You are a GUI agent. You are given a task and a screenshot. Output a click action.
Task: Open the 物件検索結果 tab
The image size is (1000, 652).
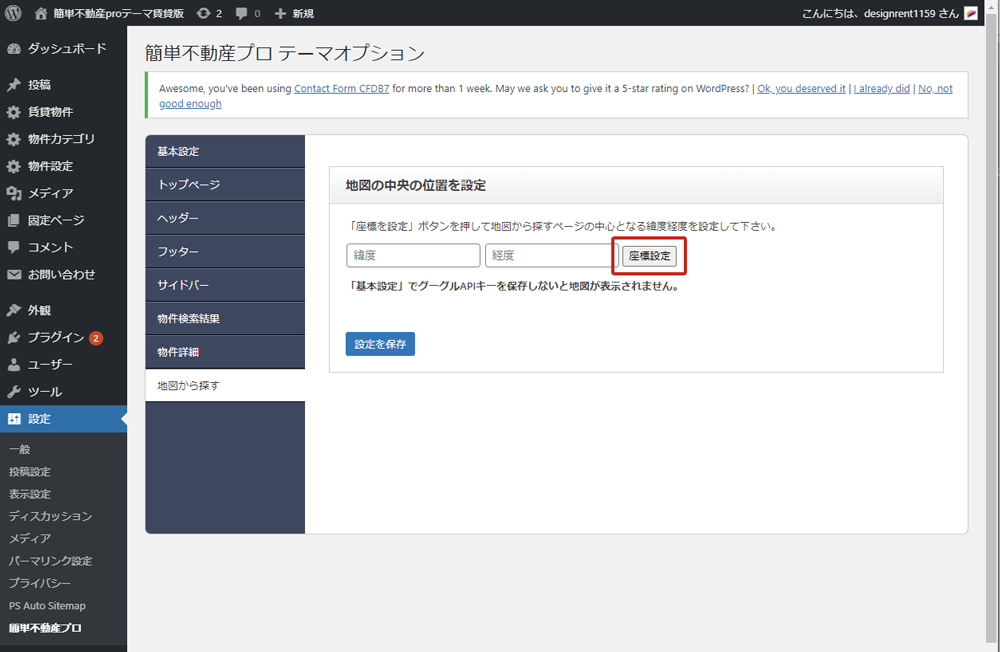tap(224, 319)
